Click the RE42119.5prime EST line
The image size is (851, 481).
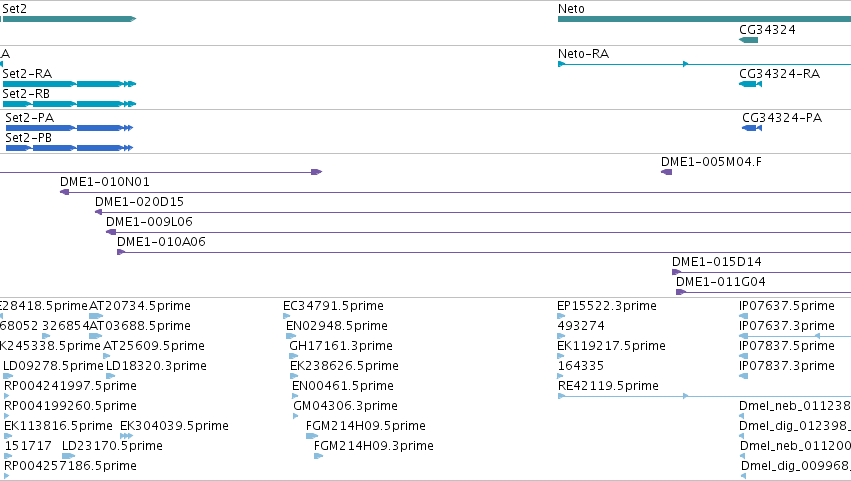point(704,396)
